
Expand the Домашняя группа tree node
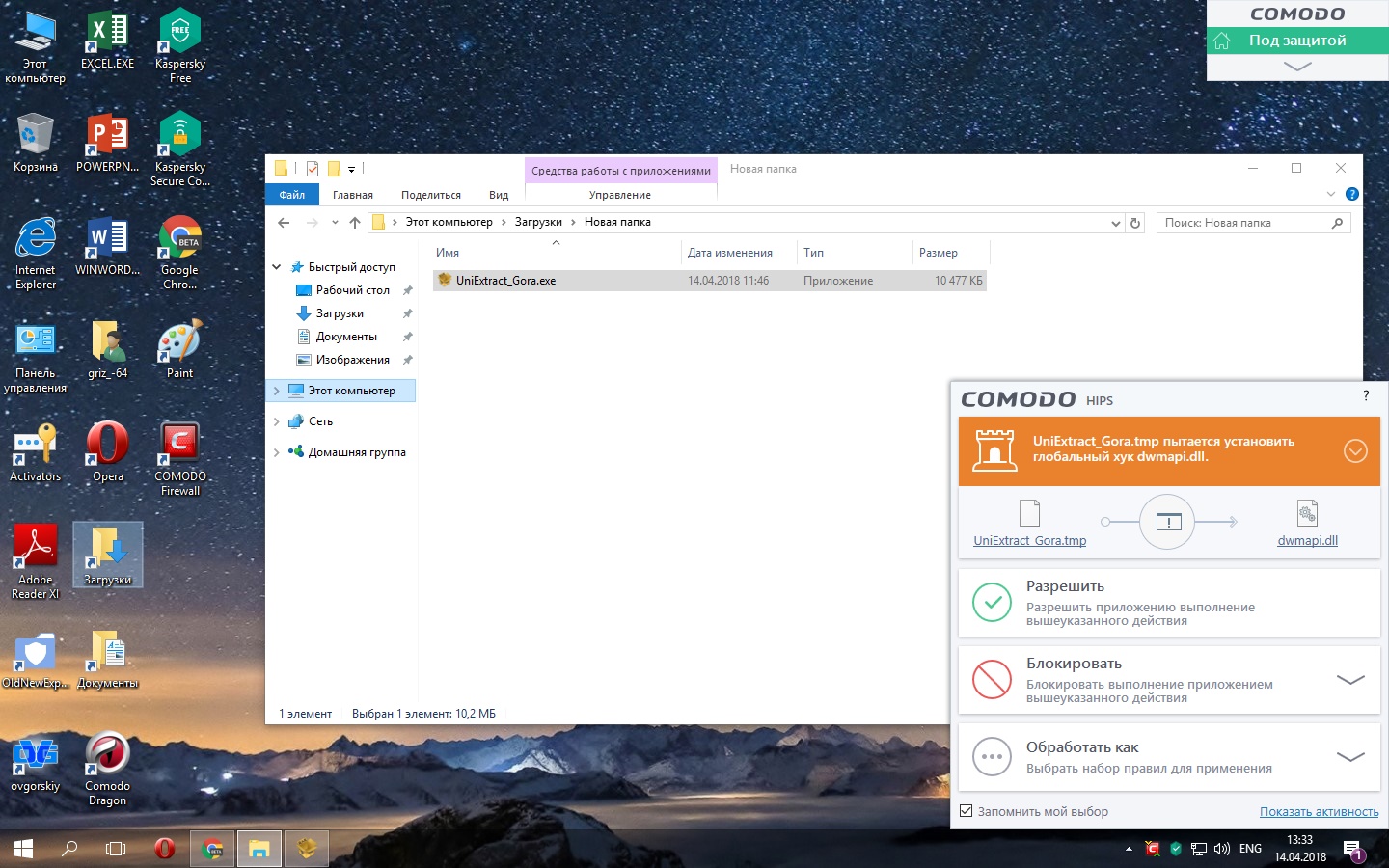click(x=277, y=452)
